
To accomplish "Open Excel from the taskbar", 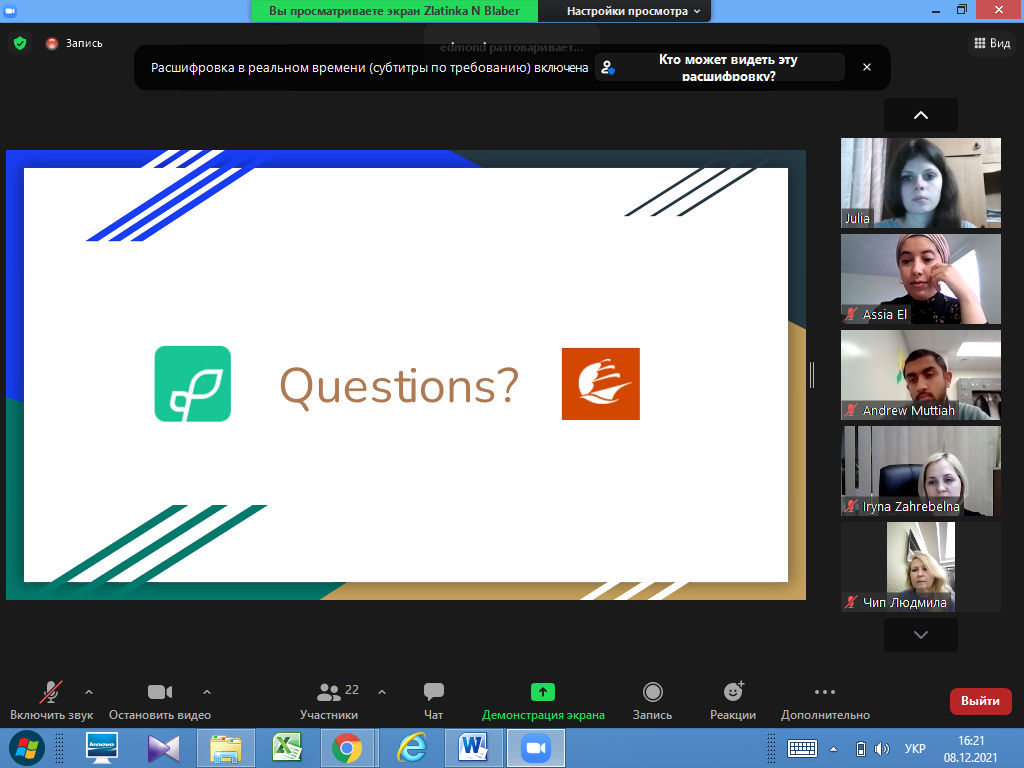I will 287,748.
